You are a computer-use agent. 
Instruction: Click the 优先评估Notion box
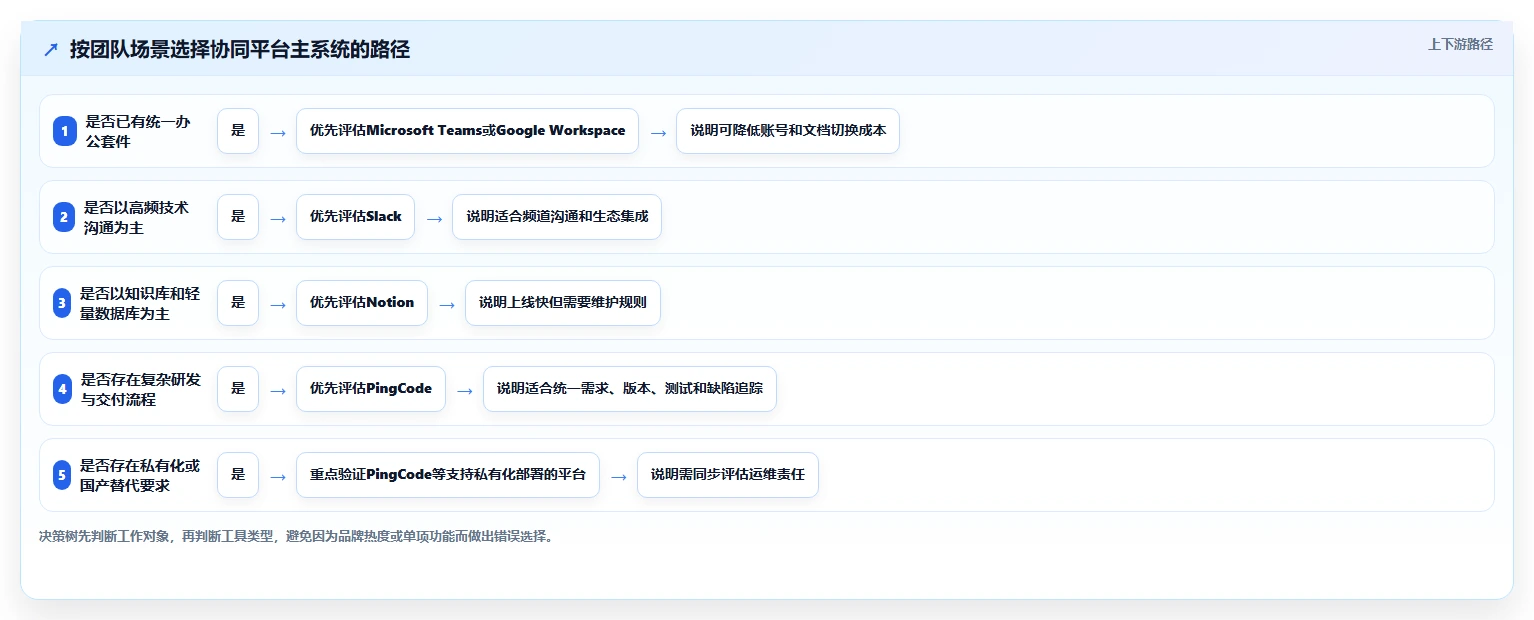(x=362, y=303)
